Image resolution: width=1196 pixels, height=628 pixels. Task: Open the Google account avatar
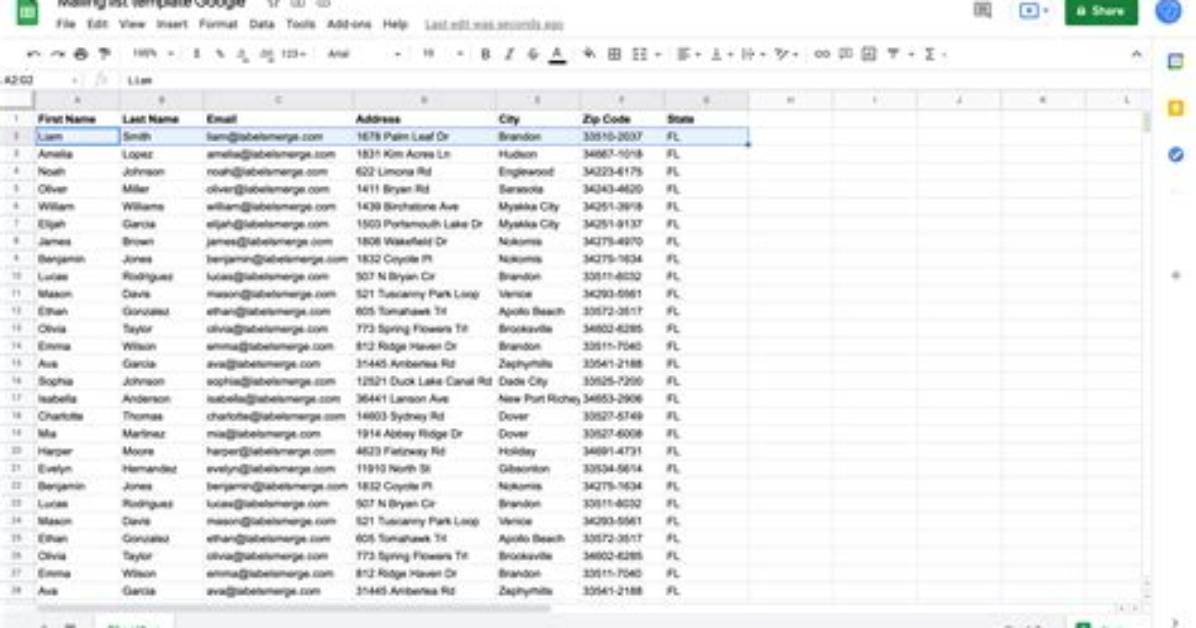pyautogui.click(x=1168, y=11)
